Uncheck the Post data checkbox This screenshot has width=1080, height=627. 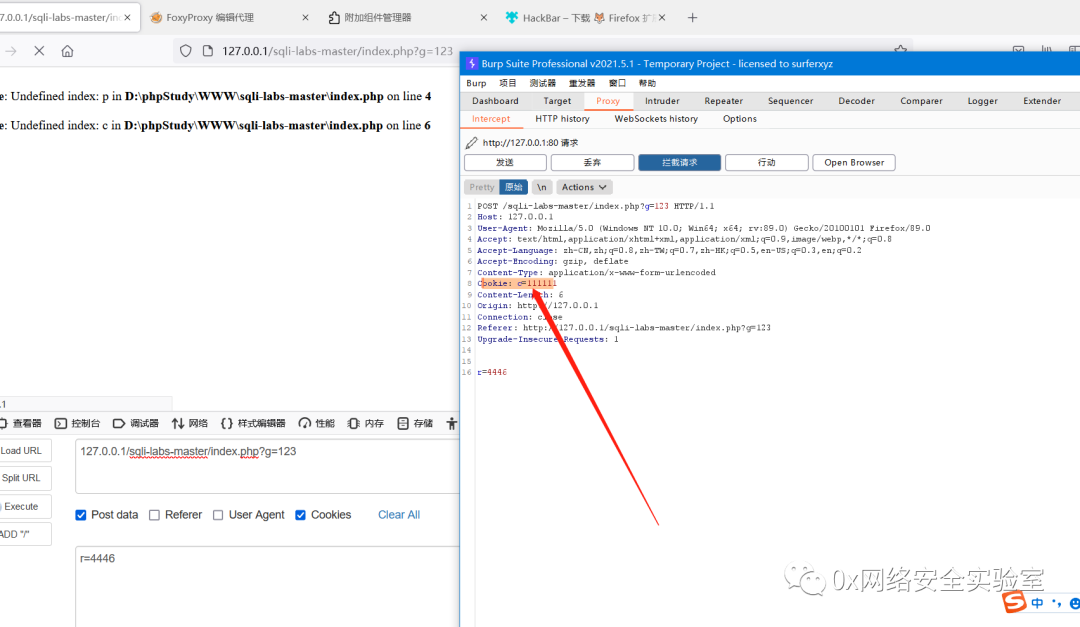(81, 515)
